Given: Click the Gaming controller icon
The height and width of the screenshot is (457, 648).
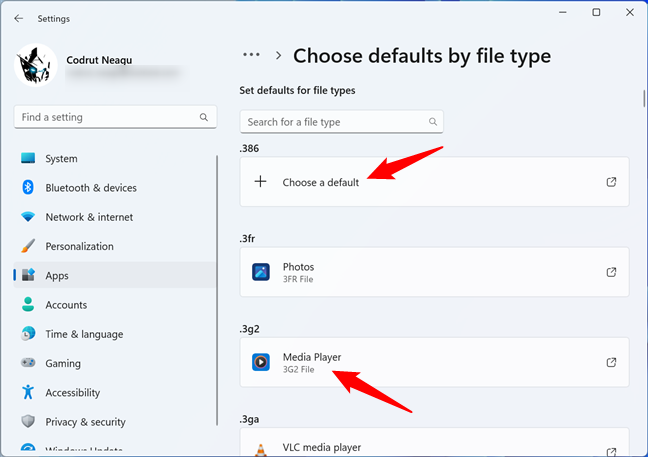Looking at the screenshot, I should point(28,363).
